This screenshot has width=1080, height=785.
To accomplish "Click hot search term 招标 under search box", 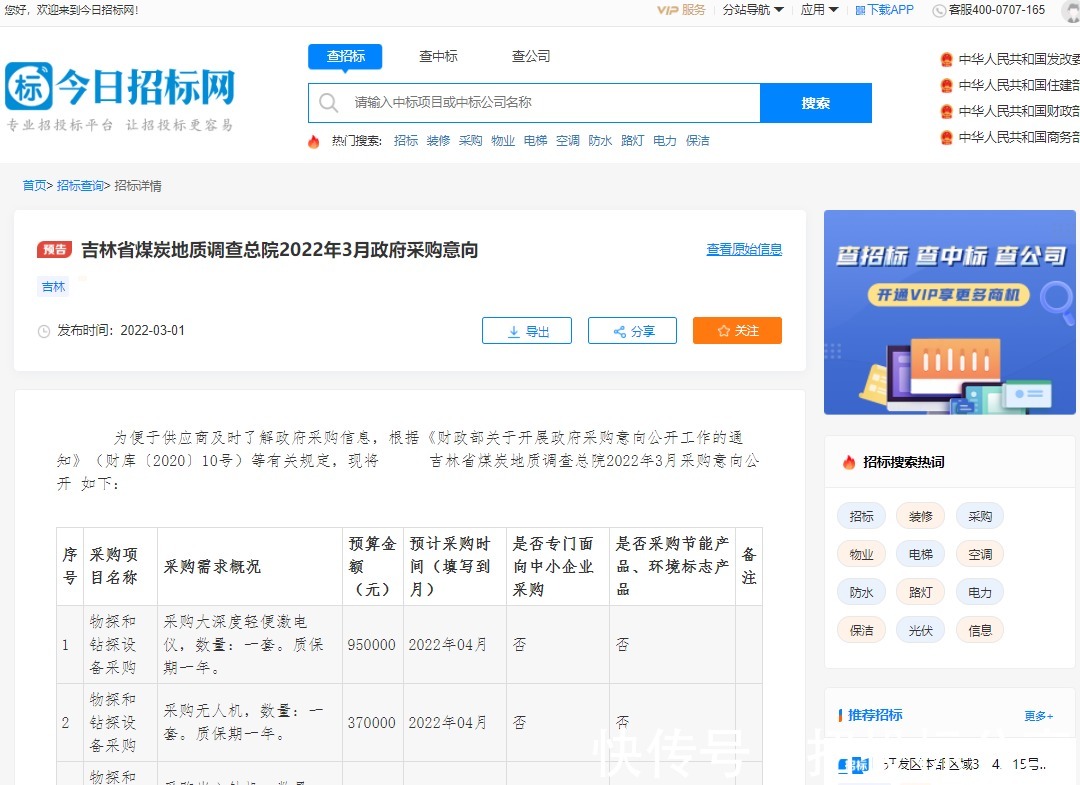I will coord(406,140).
